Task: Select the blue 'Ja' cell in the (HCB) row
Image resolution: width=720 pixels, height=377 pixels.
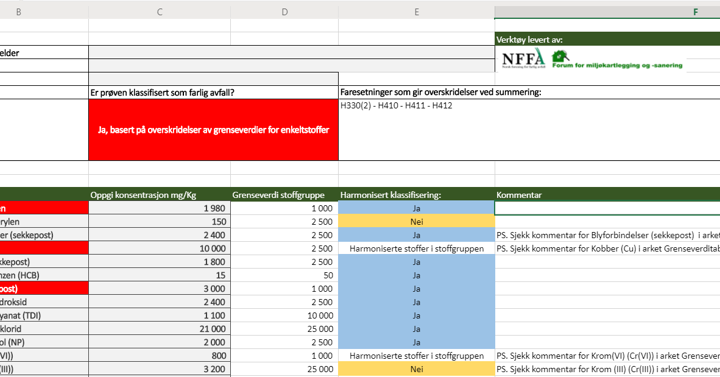Action: 416,275
